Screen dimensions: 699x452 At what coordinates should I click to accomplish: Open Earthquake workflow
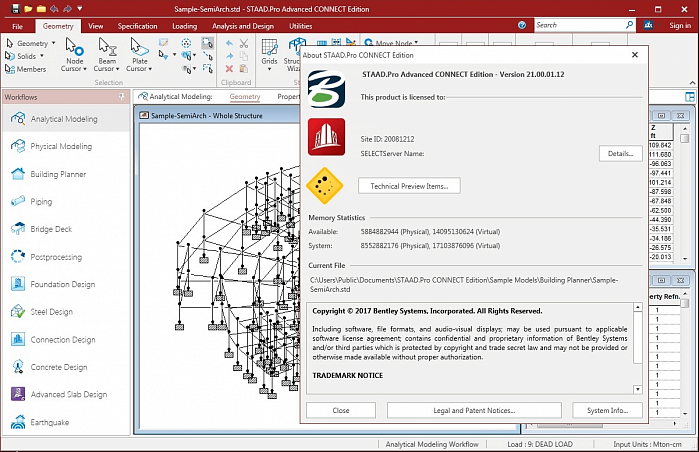point(66,422)
